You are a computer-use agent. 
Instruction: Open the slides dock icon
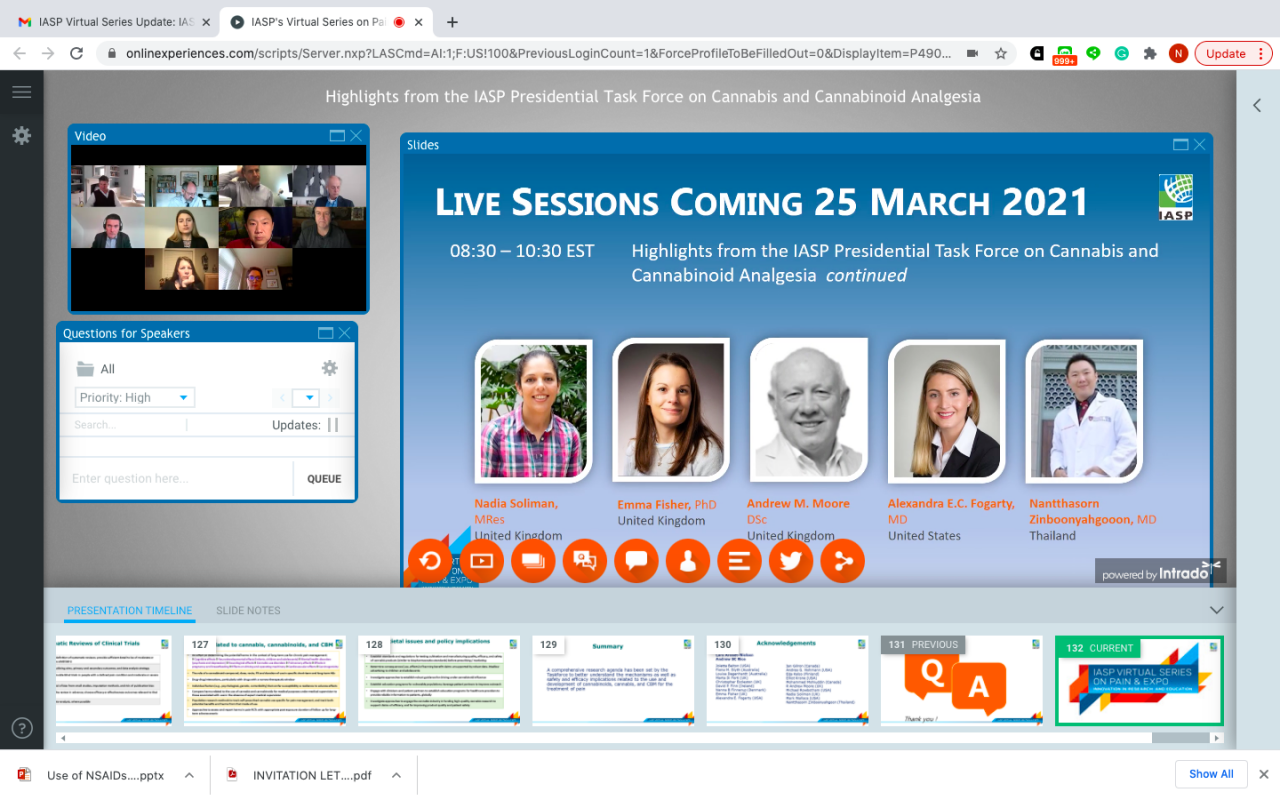tap(533, 560)
